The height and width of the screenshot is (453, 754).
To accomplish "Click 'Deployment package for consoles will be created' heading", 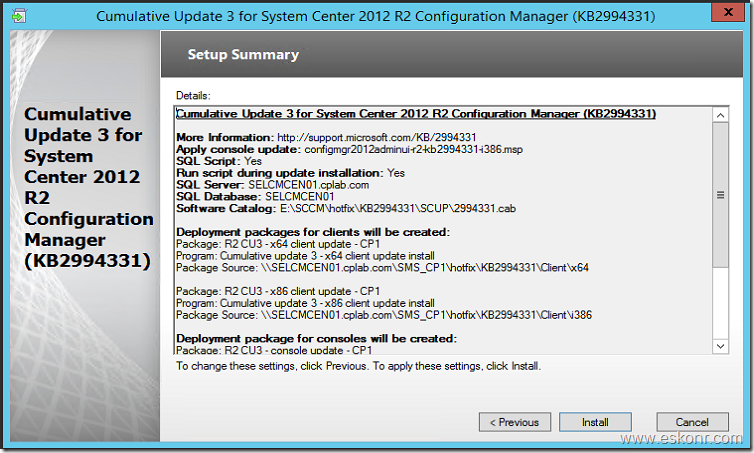I will (x=316, y=339).
